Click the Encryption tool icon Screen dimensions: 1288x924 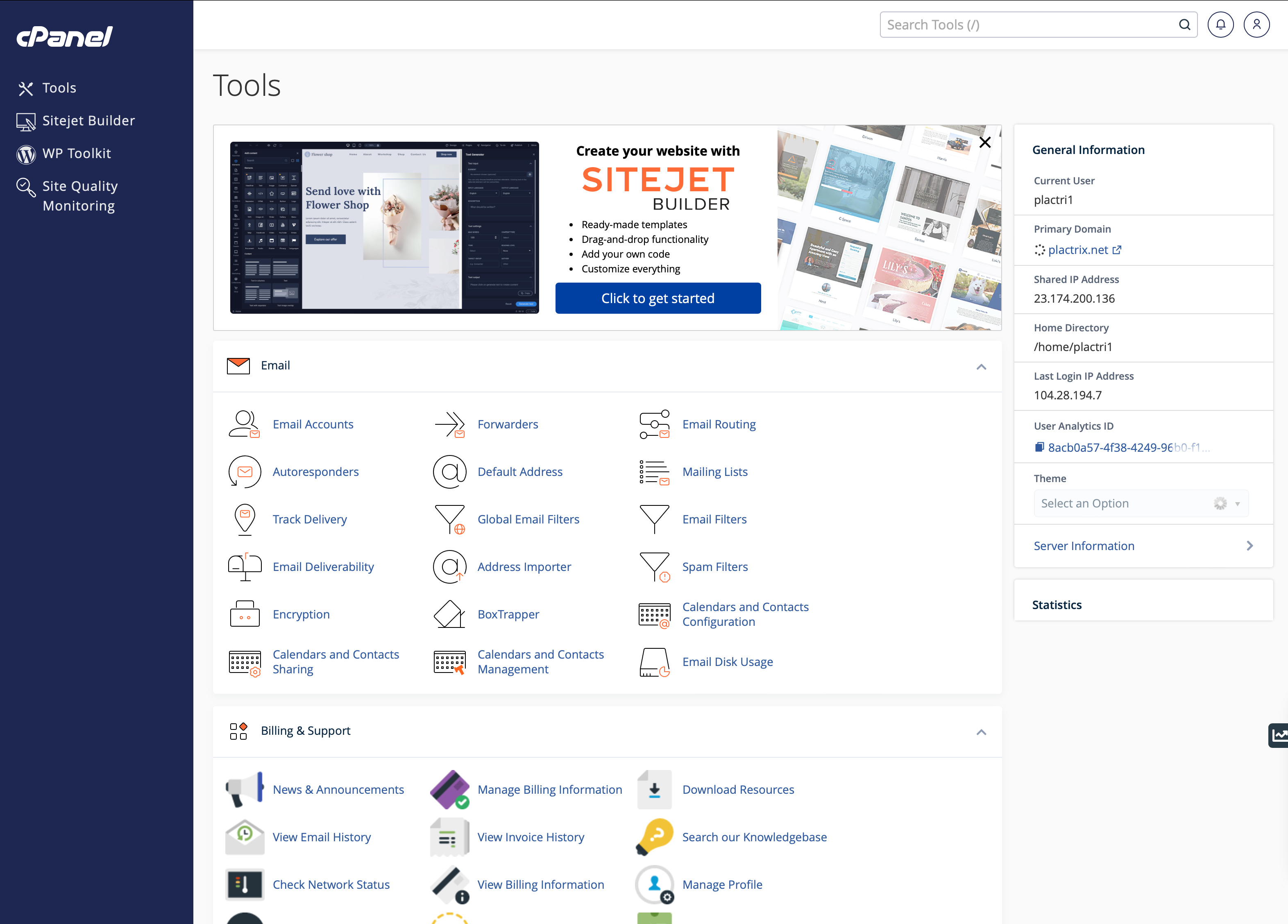point(244,614)
